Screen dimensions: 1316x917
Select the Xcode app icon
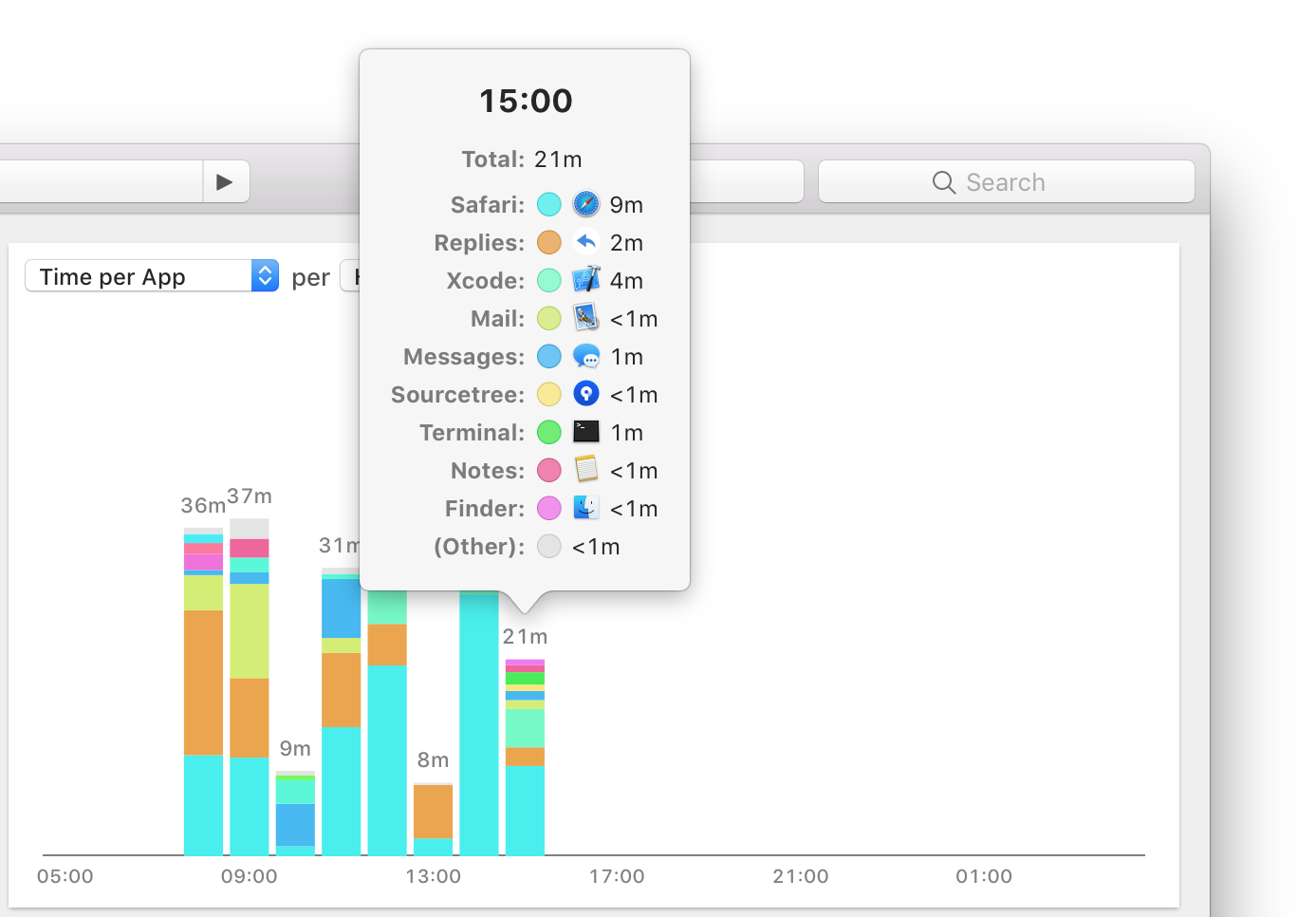click(x=586, y=280)
